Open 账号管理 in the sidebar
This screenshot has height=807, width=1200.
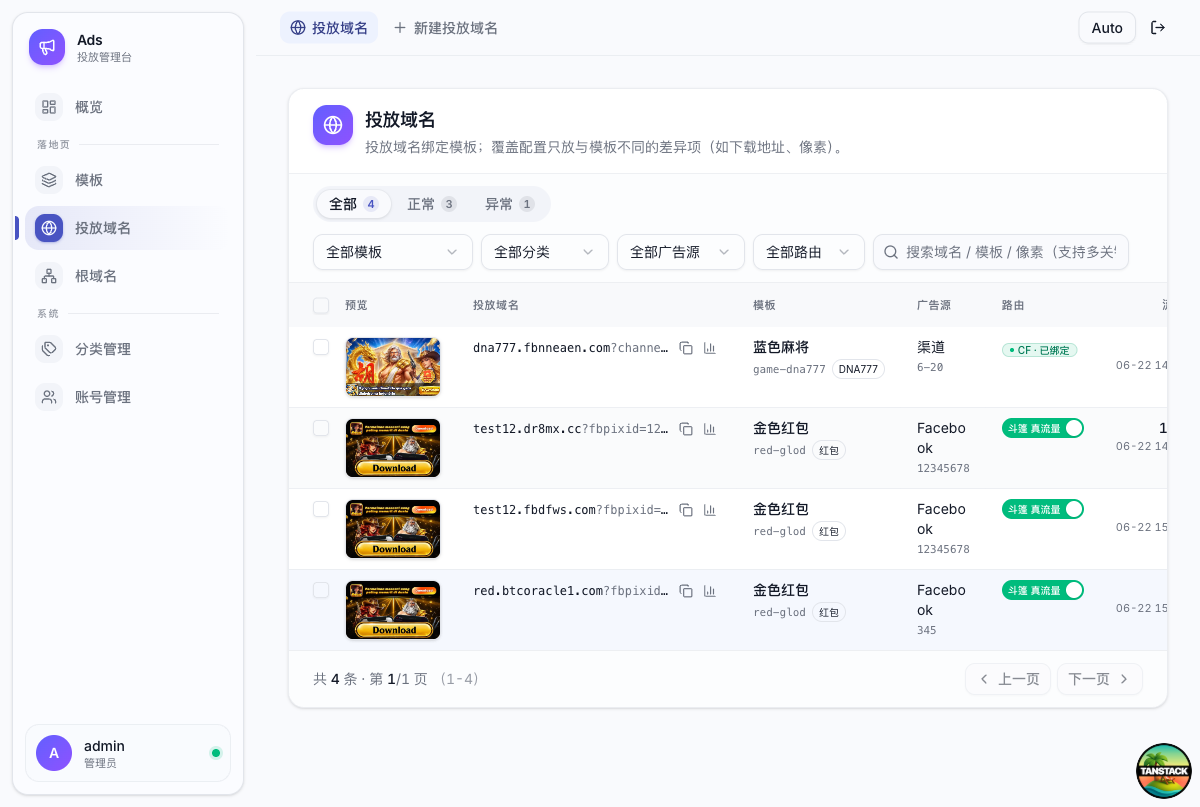coord(122,397)
